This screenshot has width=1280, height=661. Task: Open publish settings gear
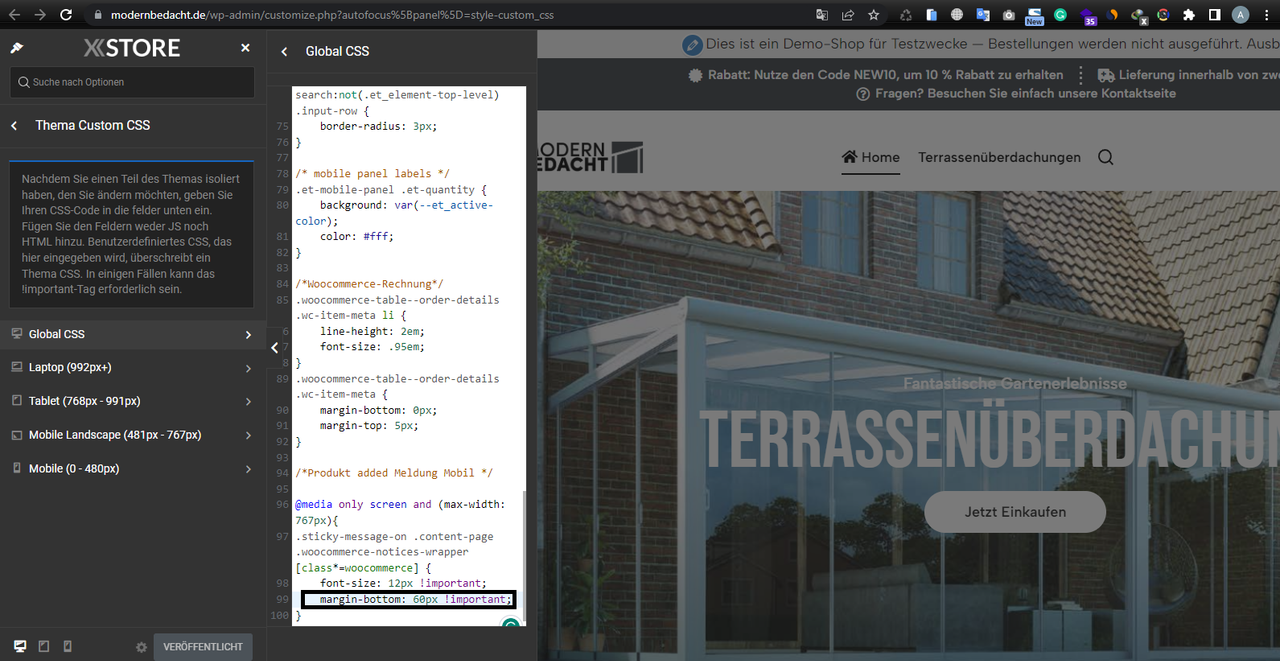(x=141, y=647)
